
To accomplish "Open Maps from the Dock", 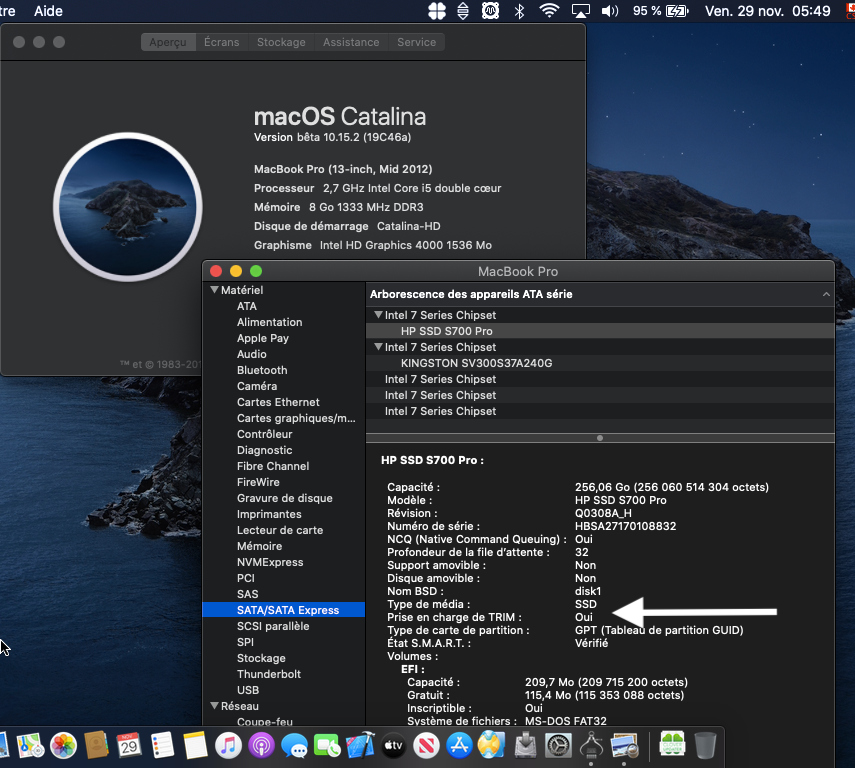I will point(31,745).
